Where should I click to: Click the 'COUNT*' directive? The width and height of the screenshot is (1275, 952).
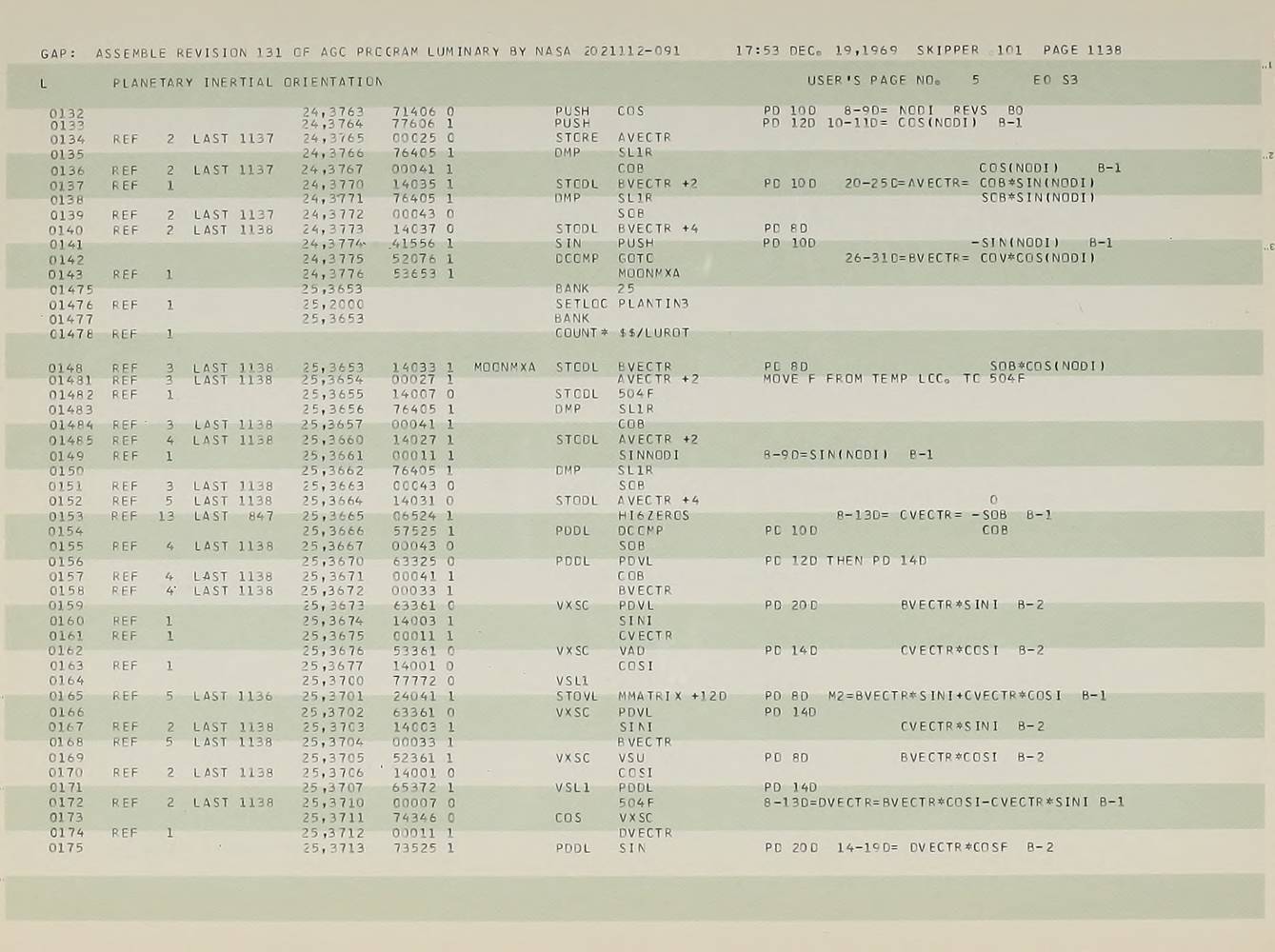click(x=582, y=334)
